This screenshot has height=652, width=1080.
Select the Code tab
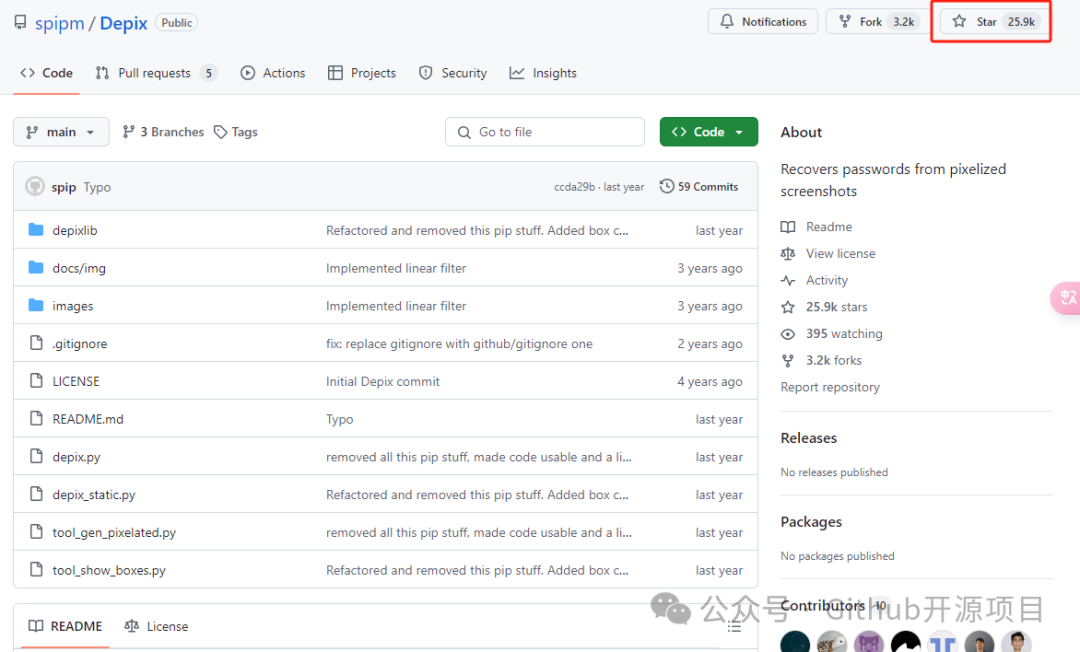[47, 73]
